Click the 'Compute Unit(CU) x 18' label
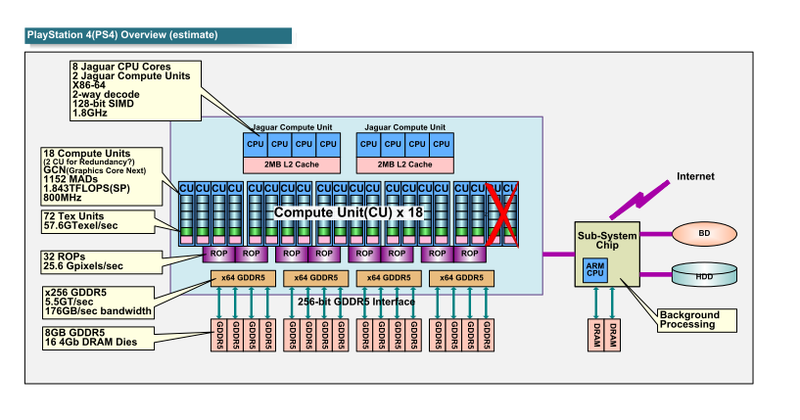The image size is (800, 420). coord(348,212)
